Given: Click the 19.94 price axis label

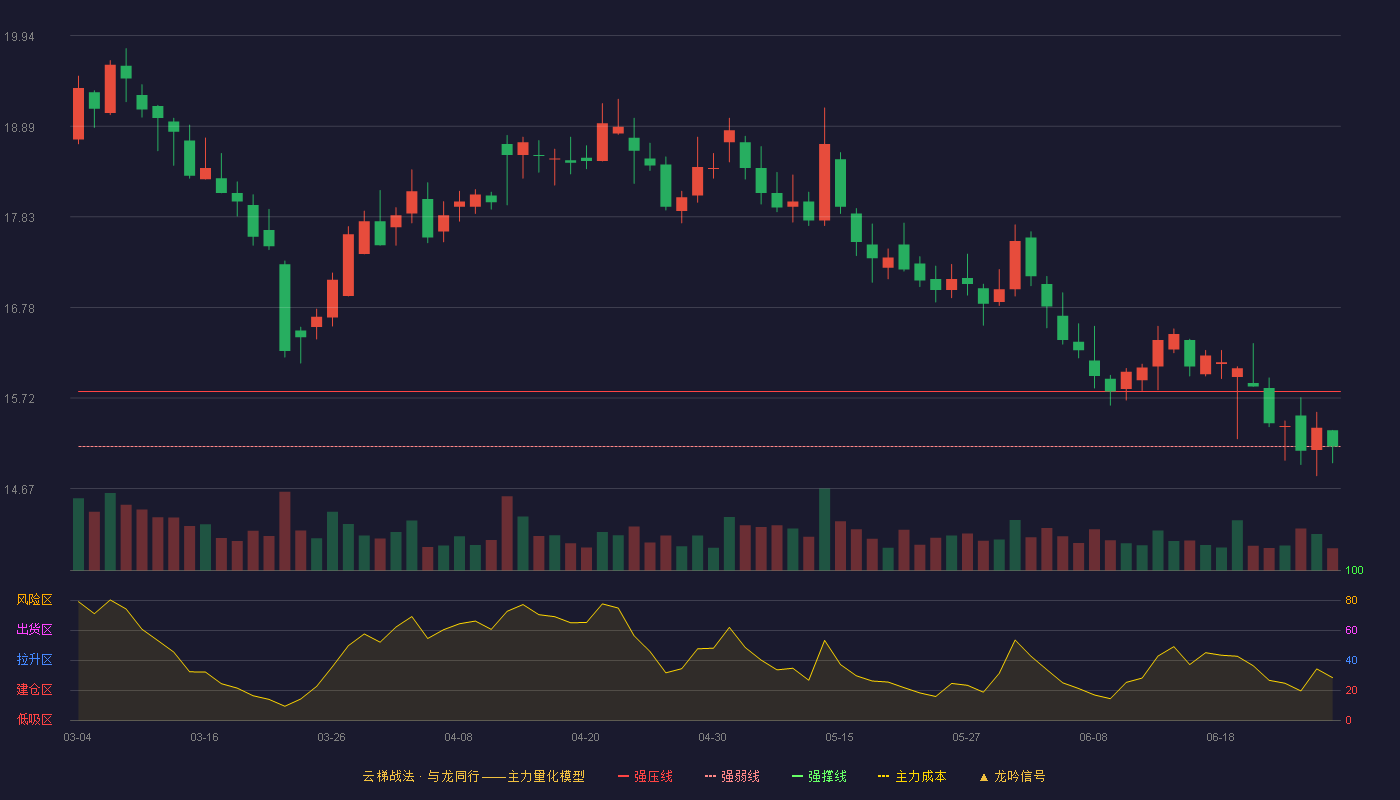Looking at the screenshot, I should (x=19, y=37).
